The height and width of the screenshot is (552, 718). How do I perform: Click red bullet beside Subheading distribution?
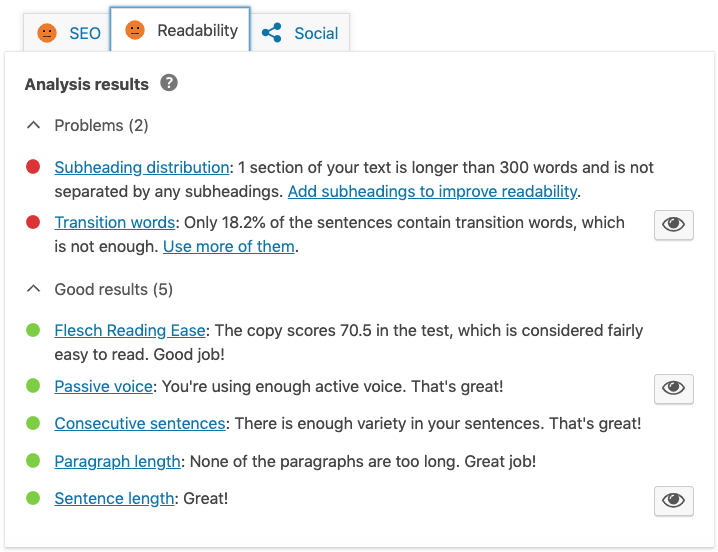click(33, 167)
